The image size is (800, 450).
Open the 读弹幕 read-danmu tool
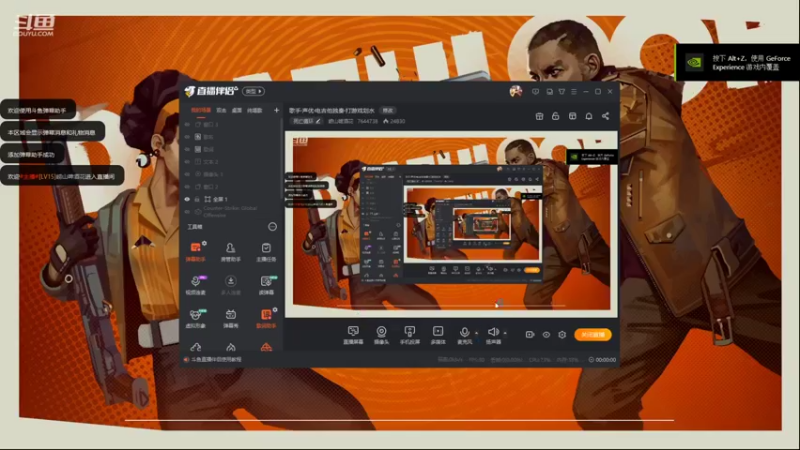tap(266, 285)
